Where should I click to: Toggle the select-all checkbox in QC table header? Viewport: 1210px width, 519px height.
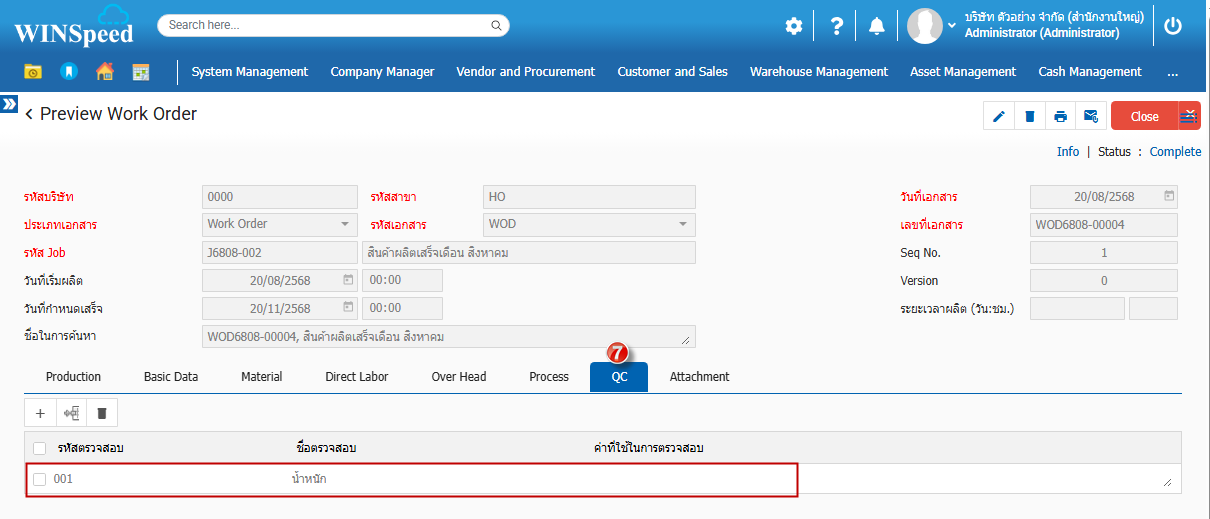point(40,448)
